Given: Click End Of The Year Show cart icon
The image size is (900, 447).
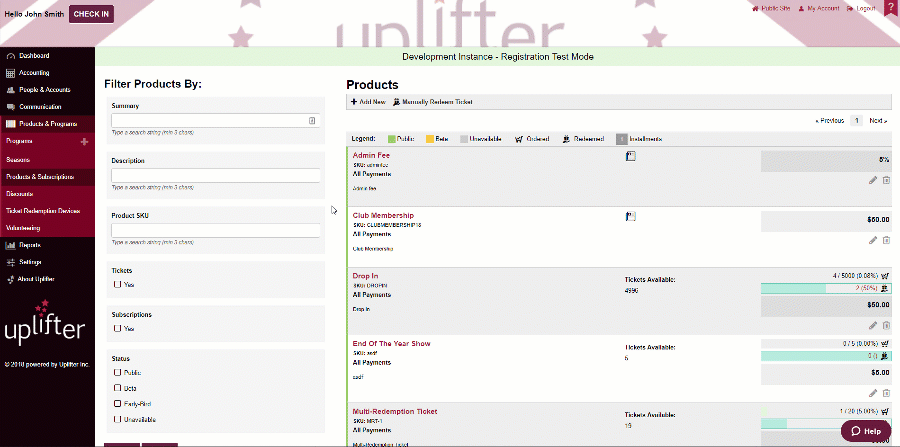Looking at the screenshot, I should pos(886,344).
